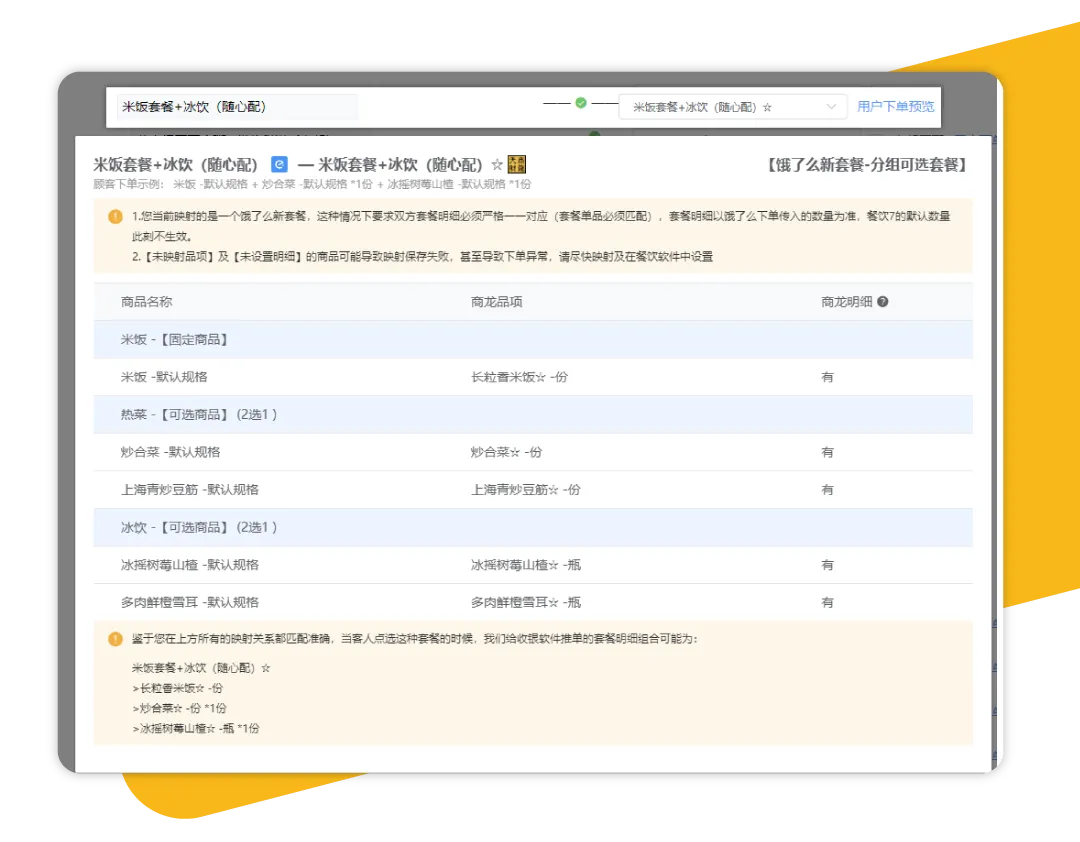Click the 米饭套餐+冰饮（随心配） input field

click(x=237, y=107)
